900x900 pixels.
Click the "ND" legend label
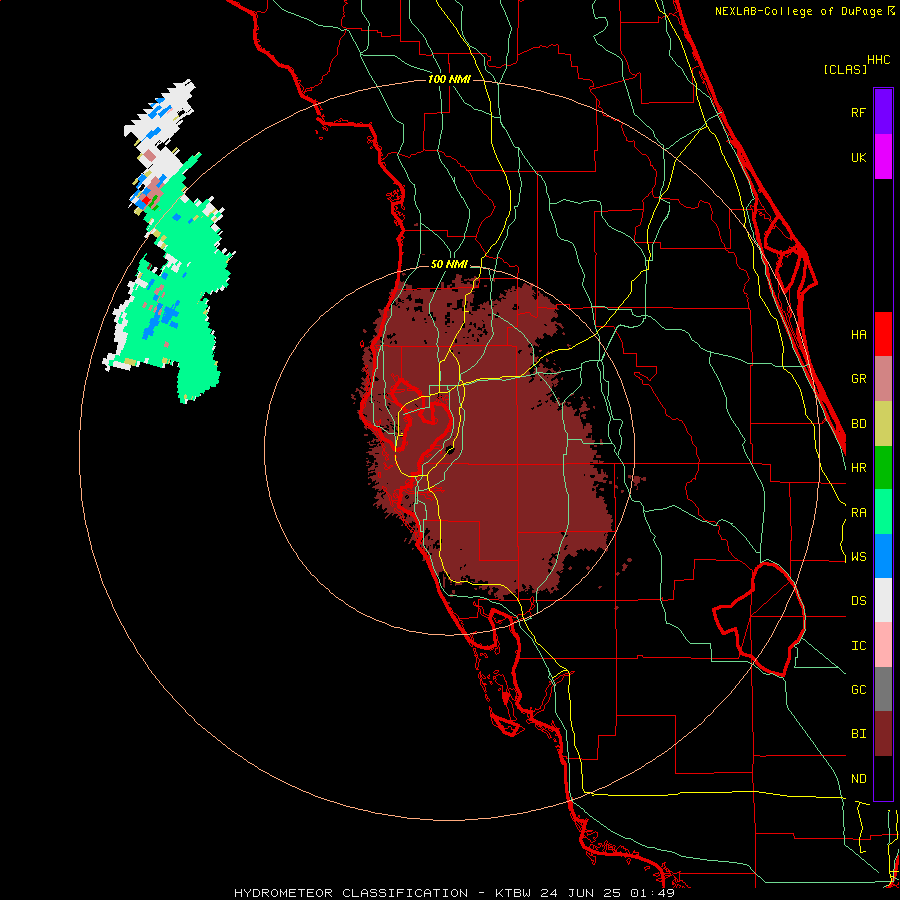tap(858, 779)
